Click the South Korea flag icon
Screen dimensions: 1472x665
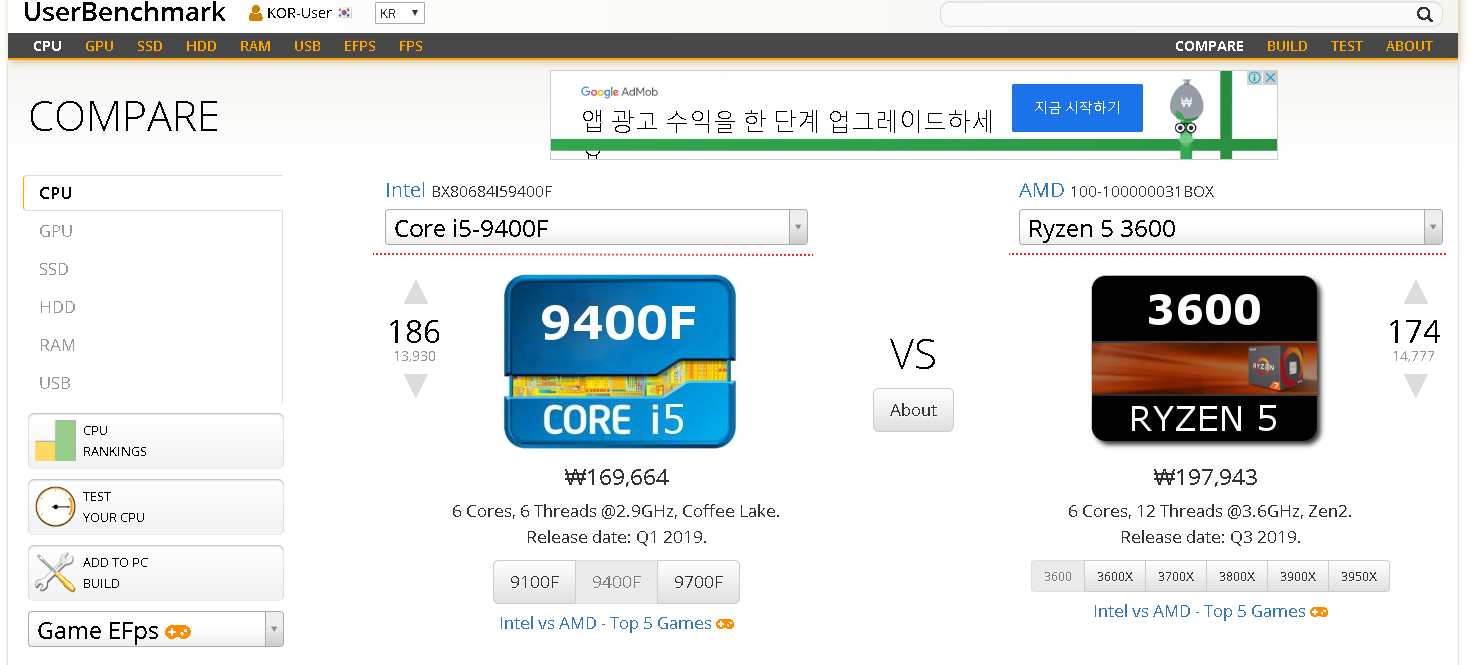pyautogui.click(x=345, y=14)
